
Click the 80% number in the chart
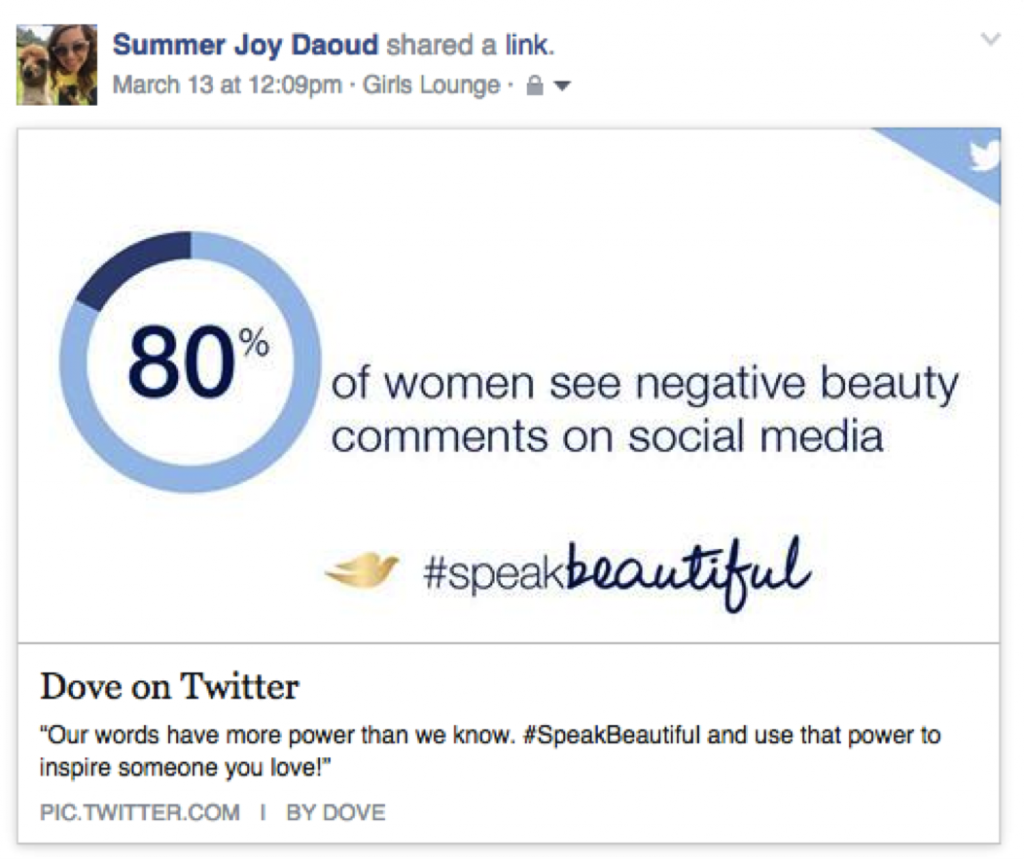coord(198,361)
